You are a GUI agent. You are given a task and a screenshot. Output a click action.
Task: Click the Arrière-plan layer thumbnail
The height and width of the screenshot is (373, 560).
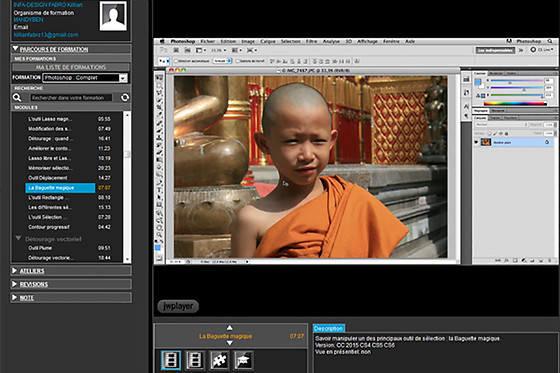[x=486, y=142]
